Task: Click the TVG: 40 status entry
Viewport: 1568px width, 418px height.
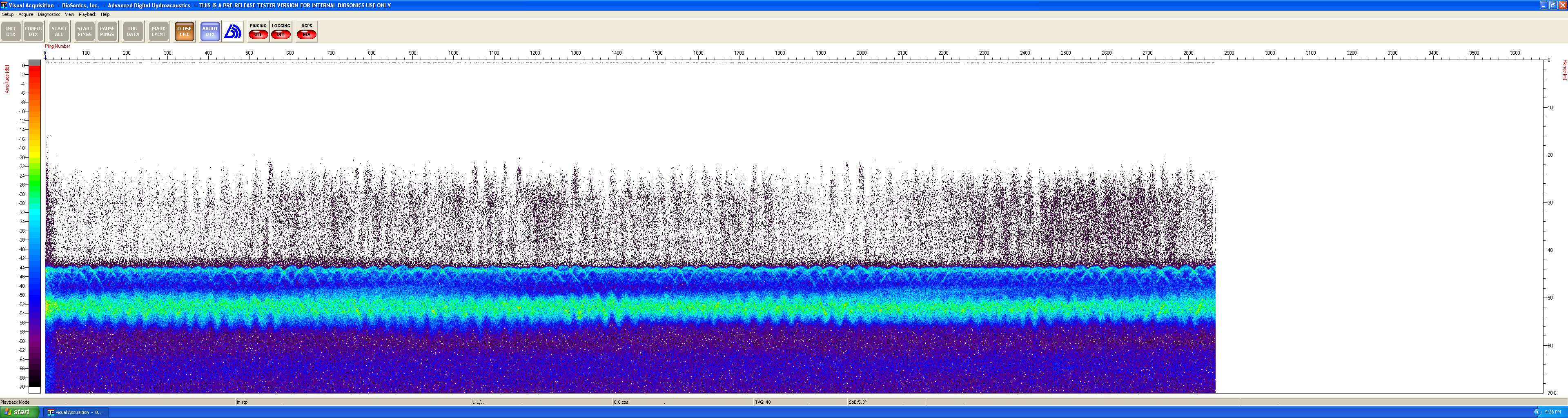Action: pos(763,402)
